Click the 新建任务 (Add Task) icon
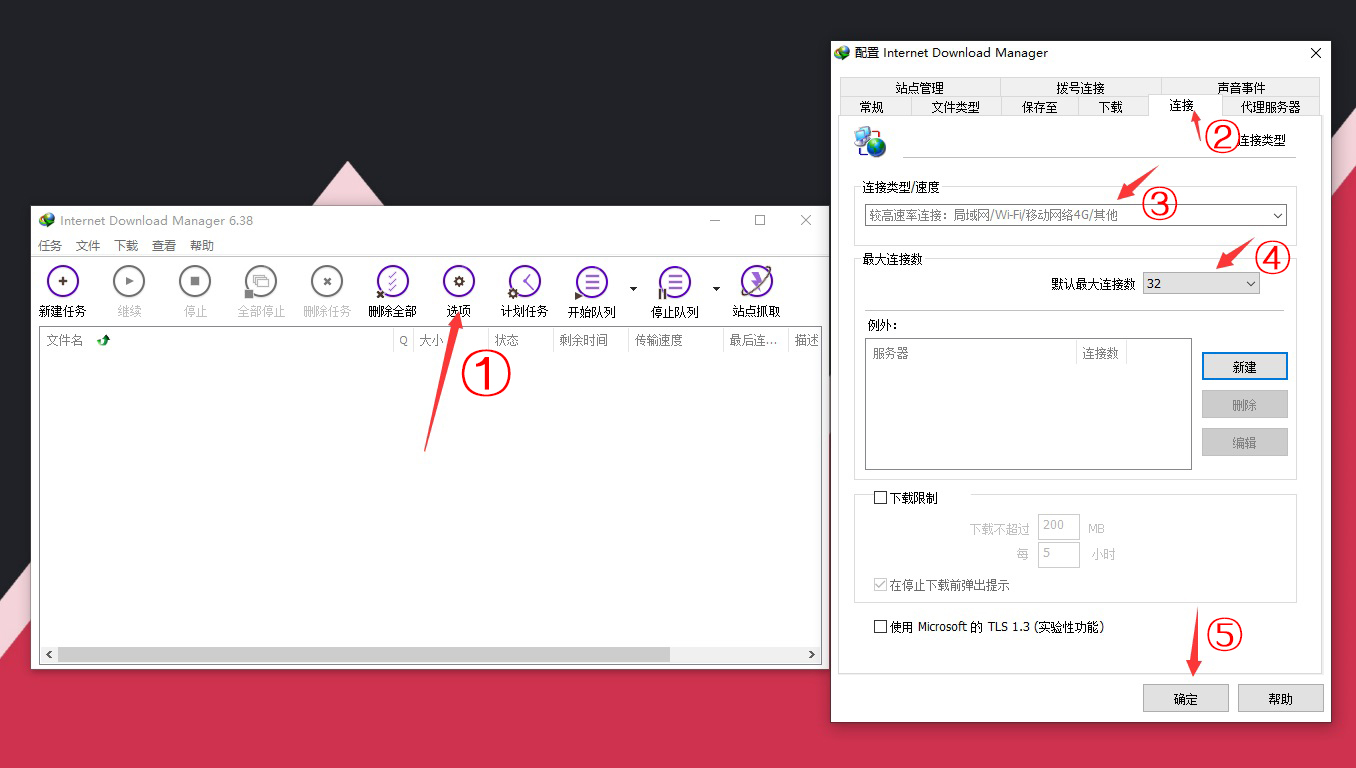The width and height of the screenshot is (1356, 768). pyautogui.click(x=62, y=281)
